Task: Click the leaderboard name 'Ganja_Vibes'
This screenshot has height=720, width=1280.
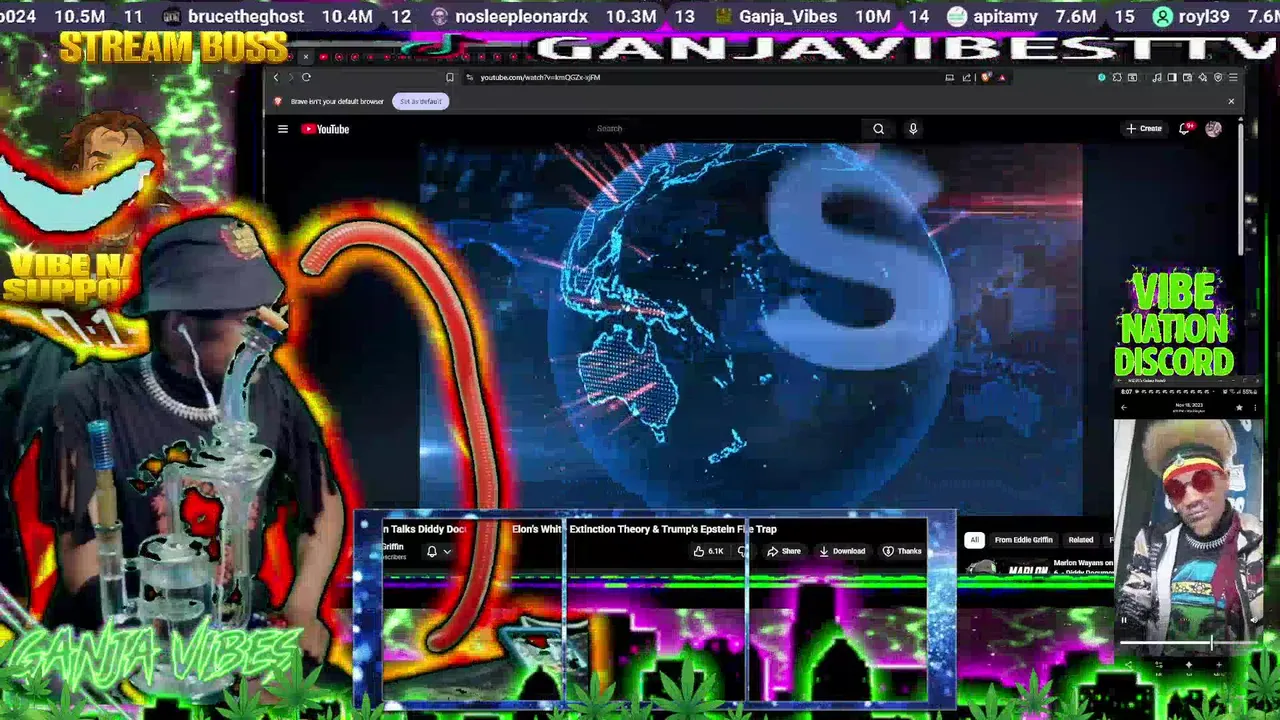Action: [788, 16]
